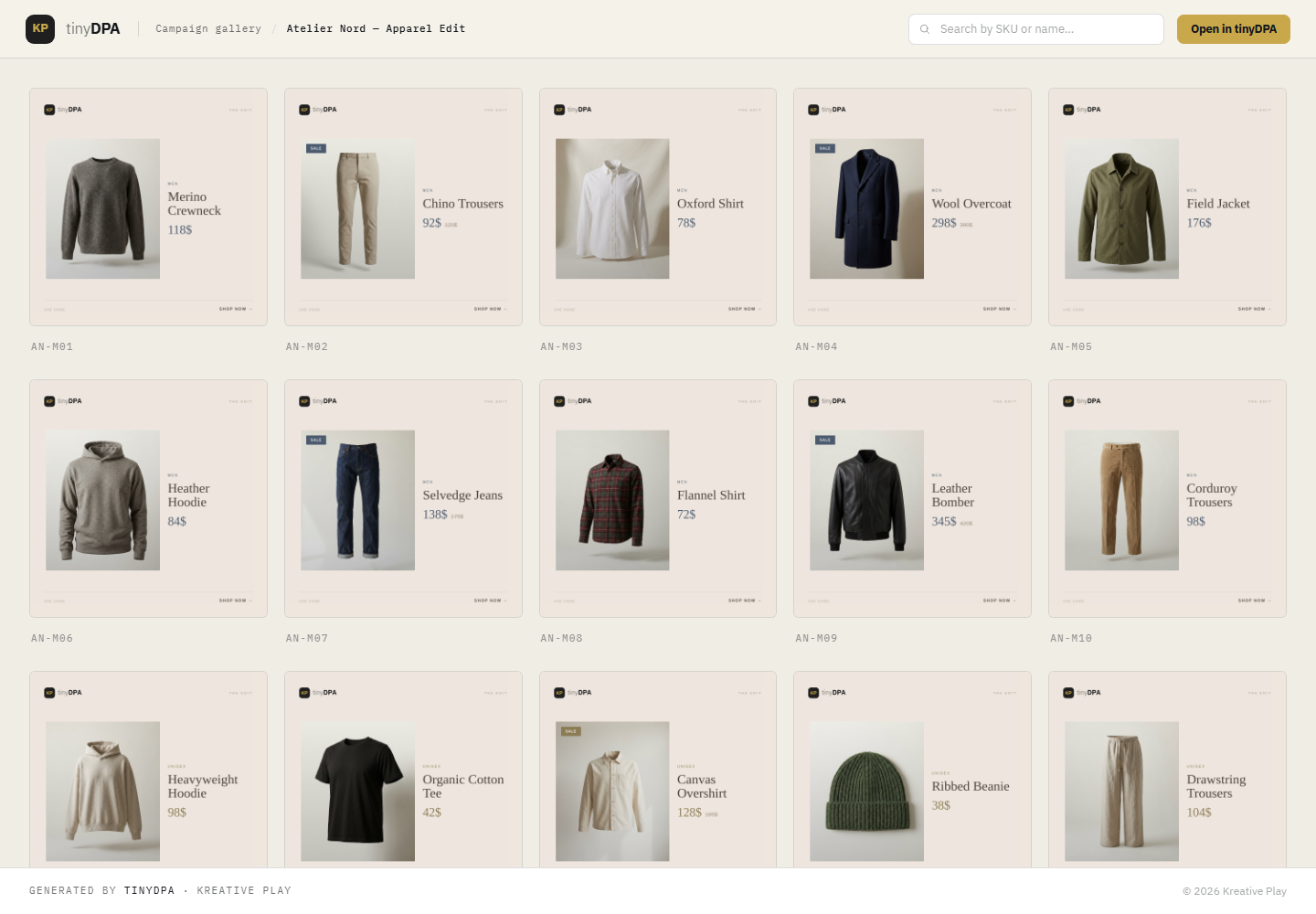This screenshot has height=914, width=1316.
Task: Click the SKU label AN-M10
Action: (x=1071, y=639)
